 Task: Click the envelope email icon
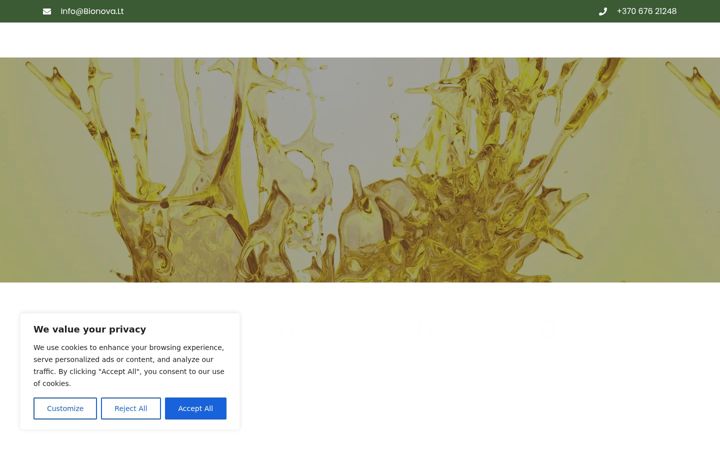pyautogui.click(x=47, y=11)
